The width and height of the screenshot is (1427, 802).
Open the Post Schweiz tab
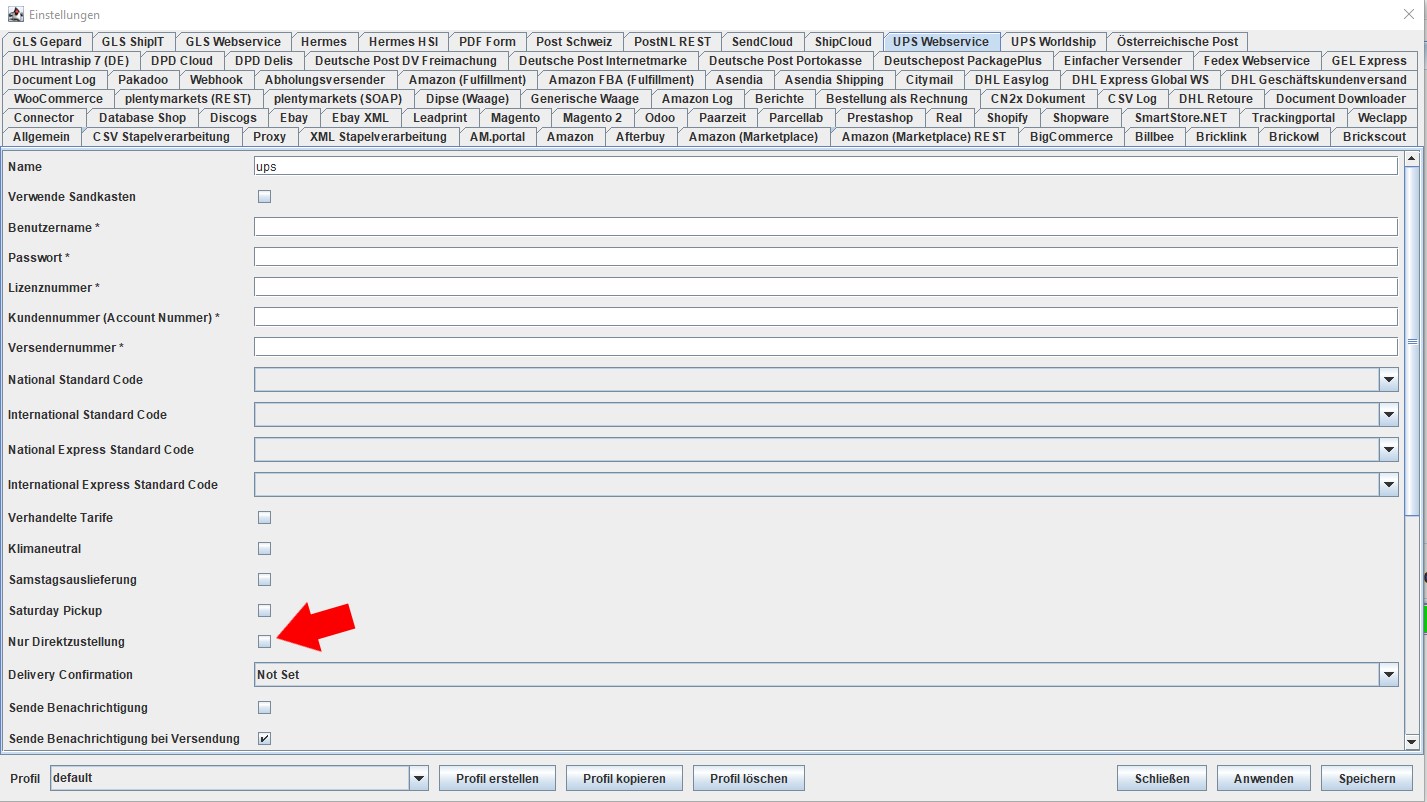pyautogui.click(x=575, y=42)
